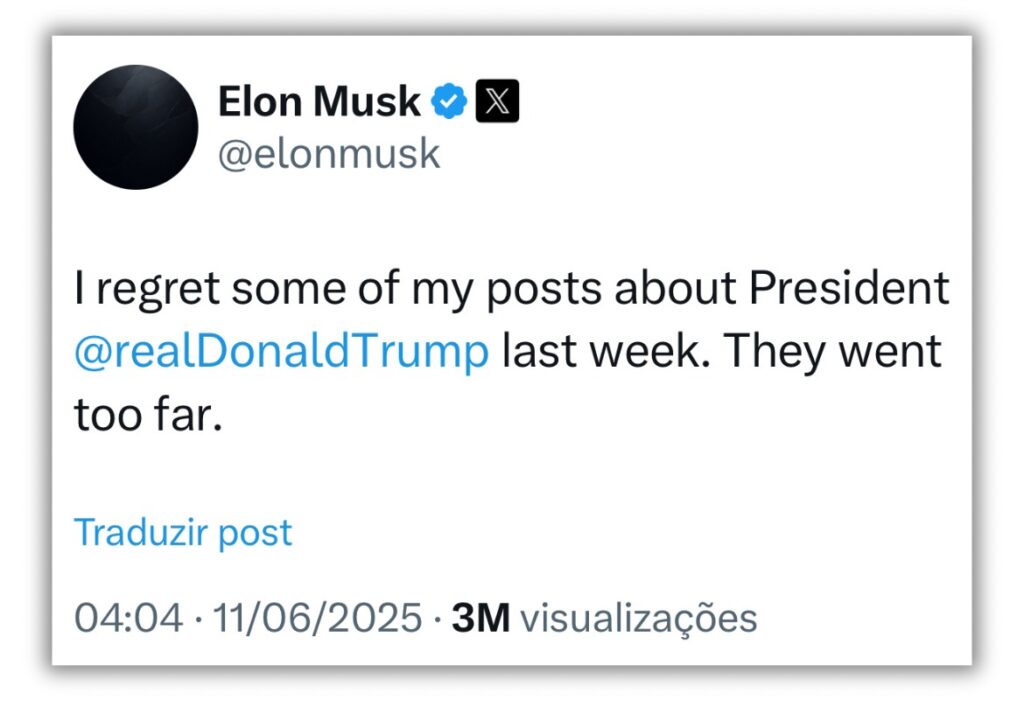Open the @realDonaldTrump mention
This screenshot has width=1024, height=701.
(282, 353)
